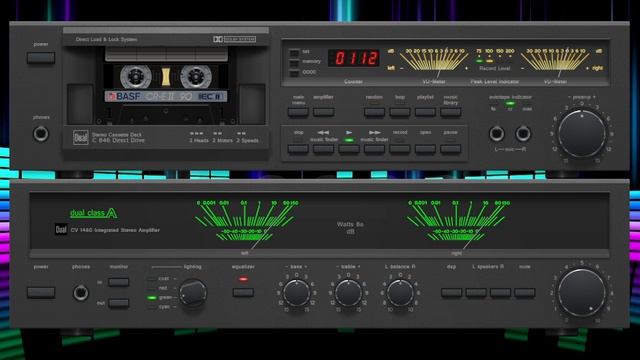Viewport: 640px width, 360px height.
Task: Click the open button on the deck
Action: click(425, 149)
